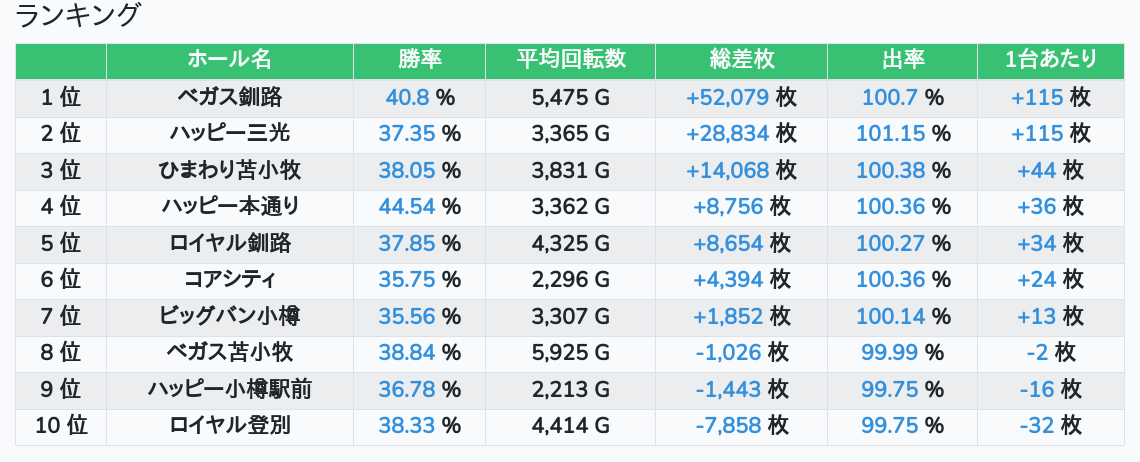
Task: Click the -32 per-machine link
Action: click(1037, 425)
